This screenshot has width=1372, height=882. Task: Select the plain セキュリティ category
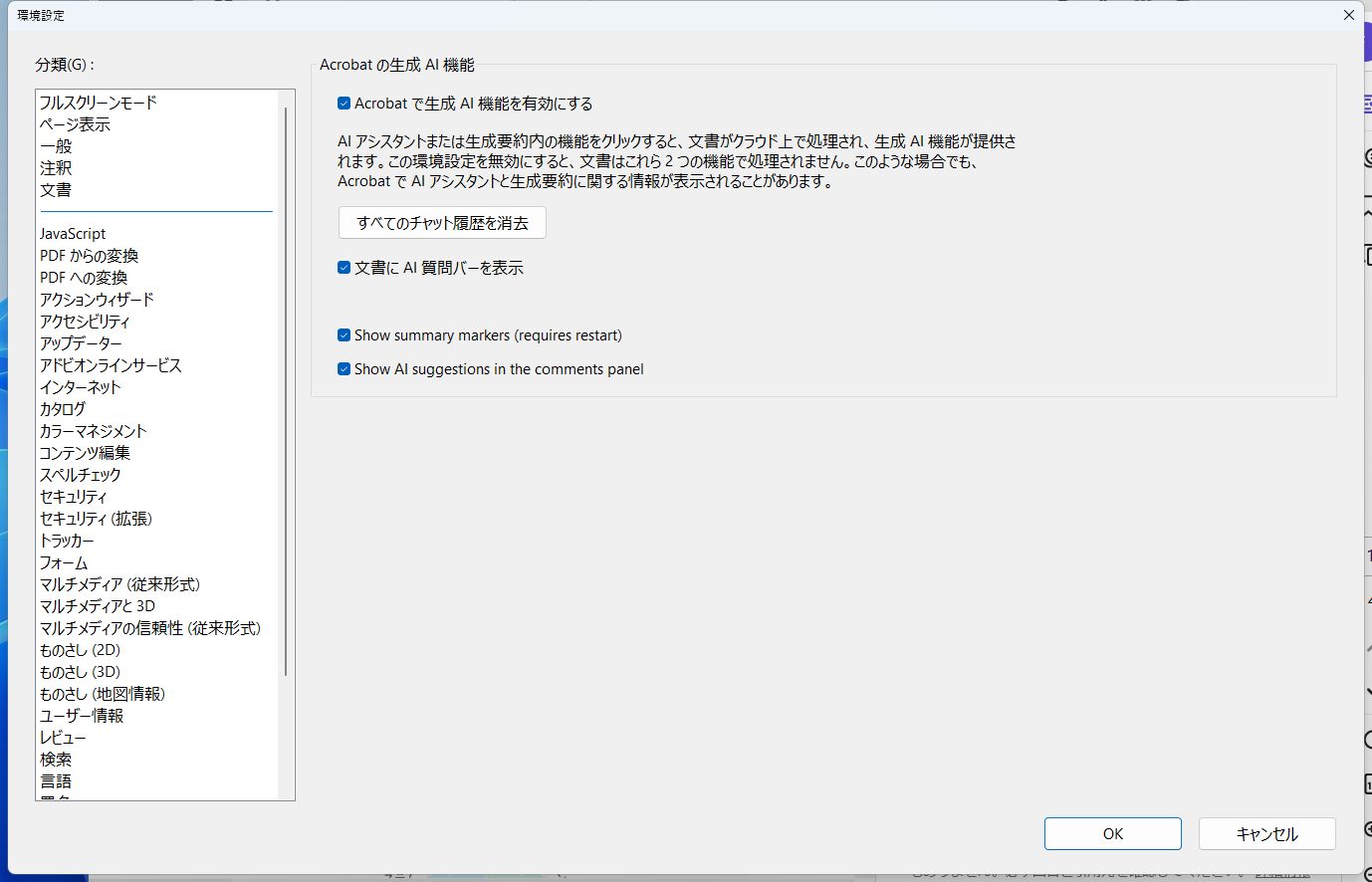pos(73,497)
